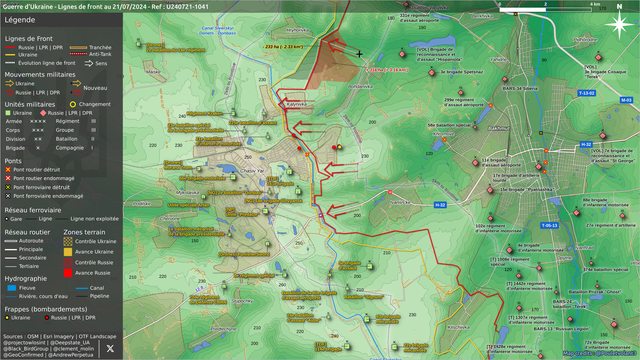
Task: Click the T-05-13 road shield
Action: click(x=549, y=225)
